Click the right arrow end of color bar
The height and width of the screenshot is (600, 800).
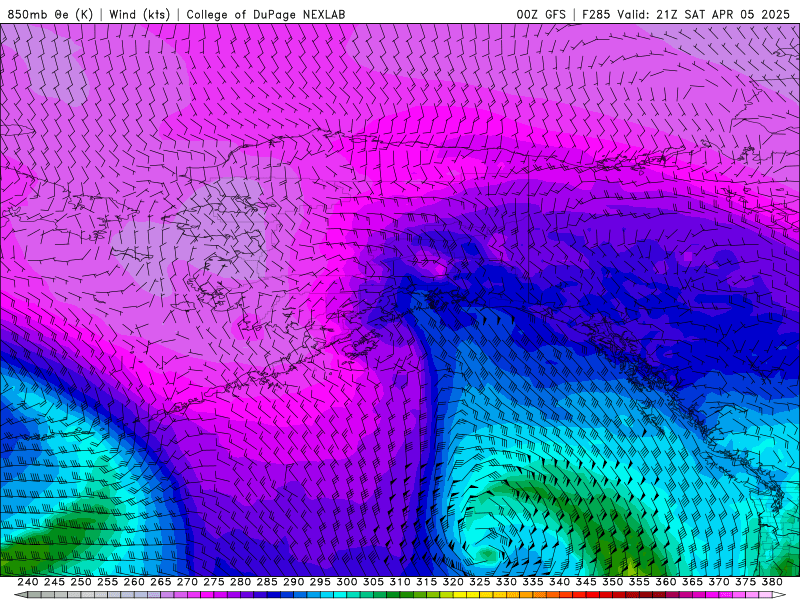pos(779,595)
